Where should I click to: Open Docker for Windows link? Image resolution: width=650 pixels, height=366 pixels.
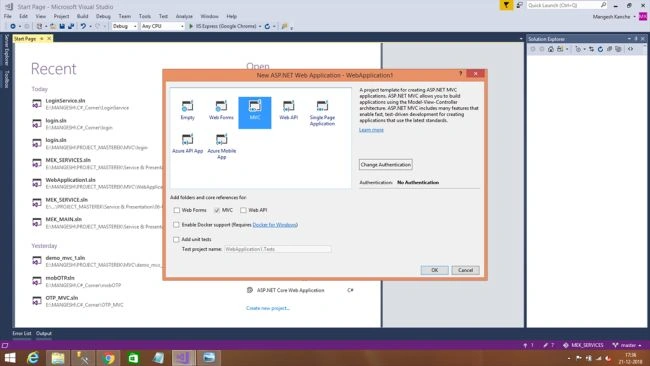point(275,225)
